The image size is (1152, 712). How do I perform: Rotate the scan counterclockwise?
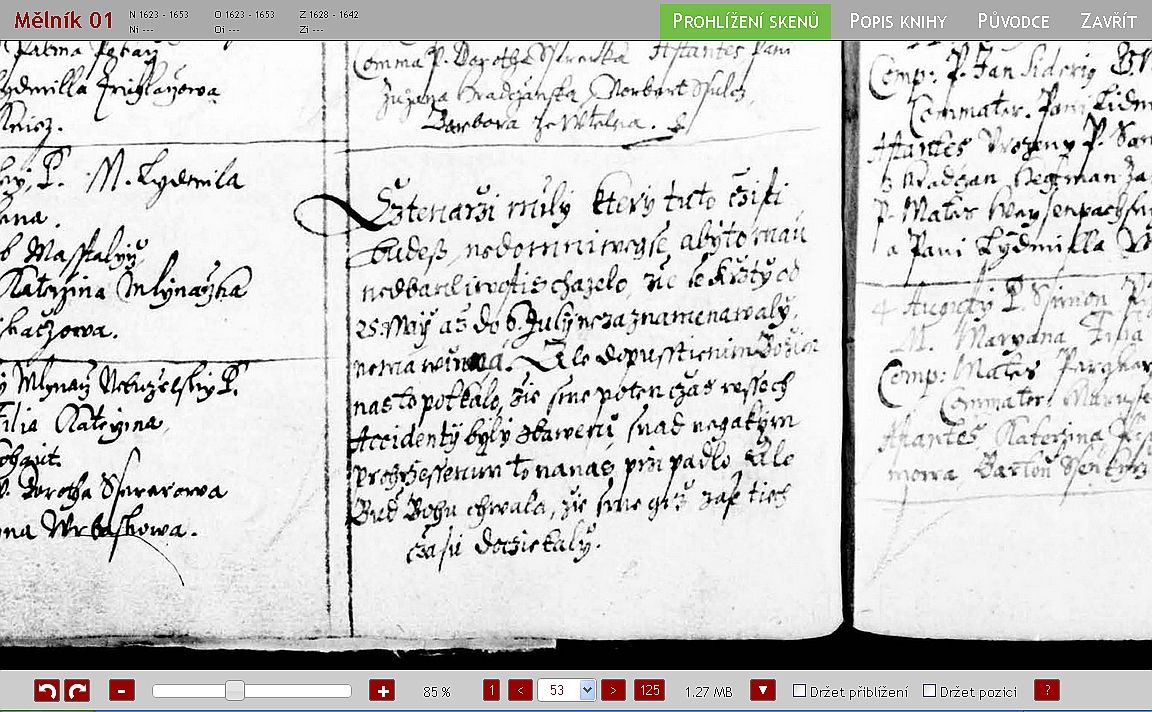coord(46,690)
